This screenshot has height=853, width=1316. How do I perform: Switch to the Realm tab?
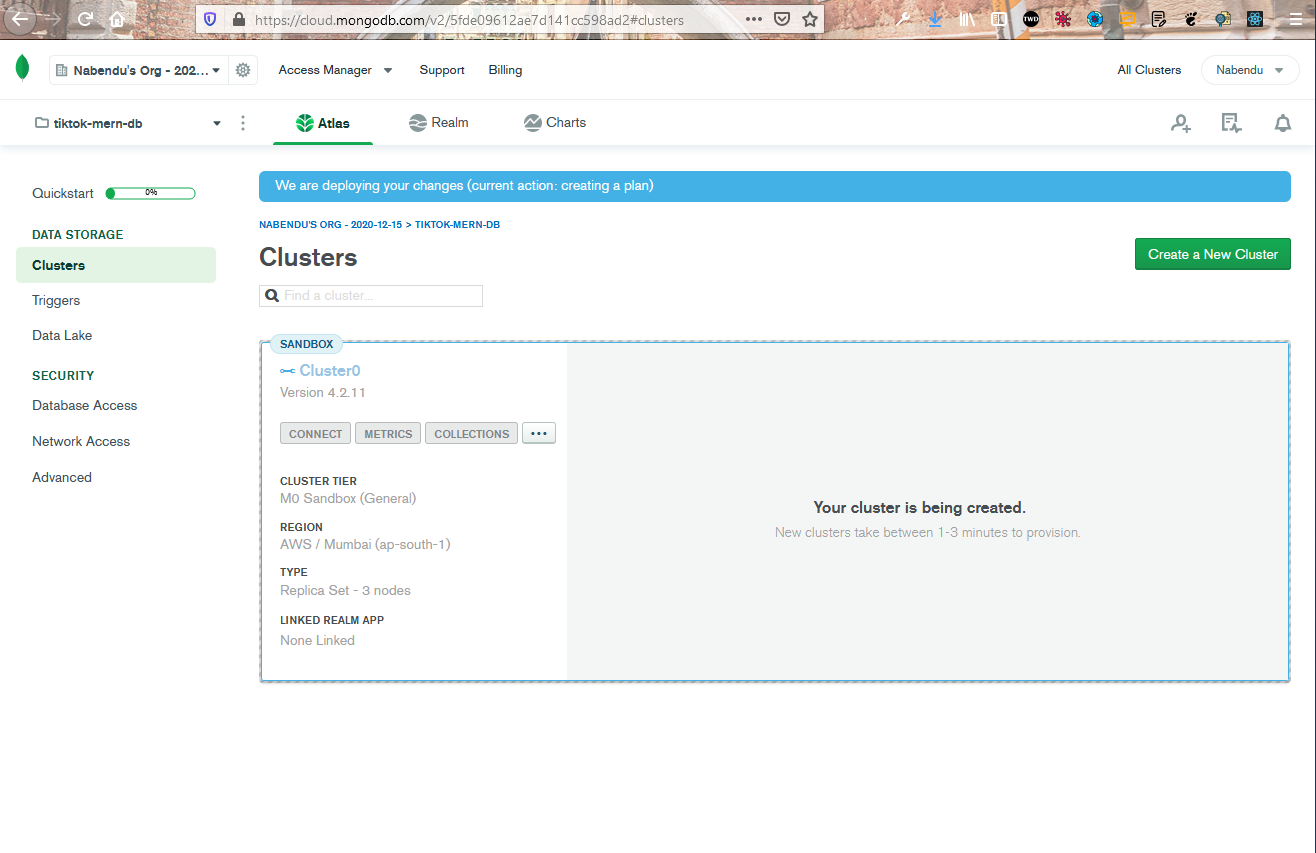click(438, 122)
